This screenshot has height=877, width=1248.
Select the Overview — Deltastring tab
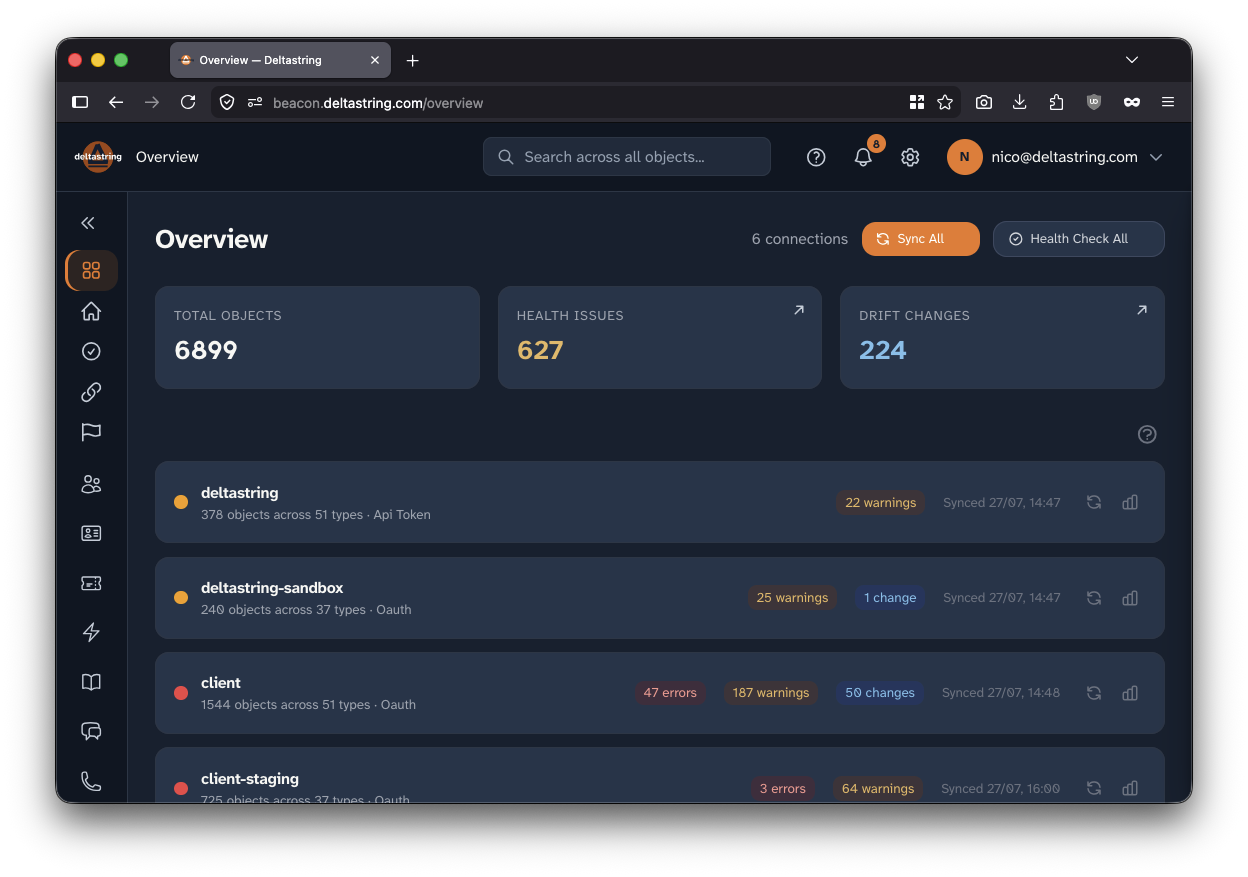(280, 60)
